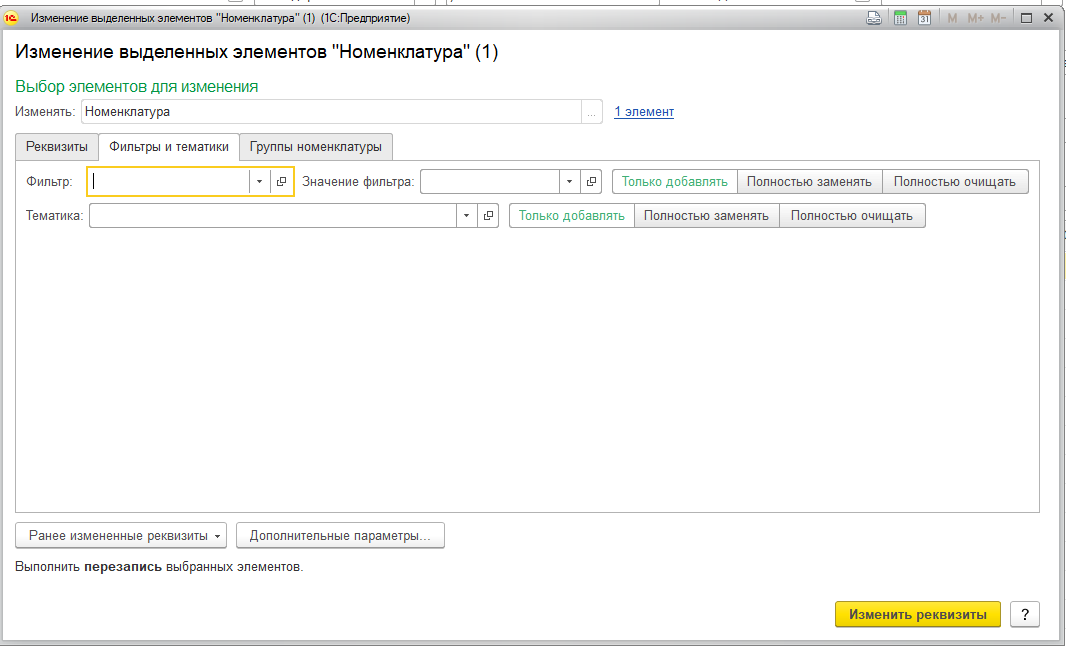Open the Значение фильтра selection form icon
This screenshot has height=646, width=1066.
591,181
